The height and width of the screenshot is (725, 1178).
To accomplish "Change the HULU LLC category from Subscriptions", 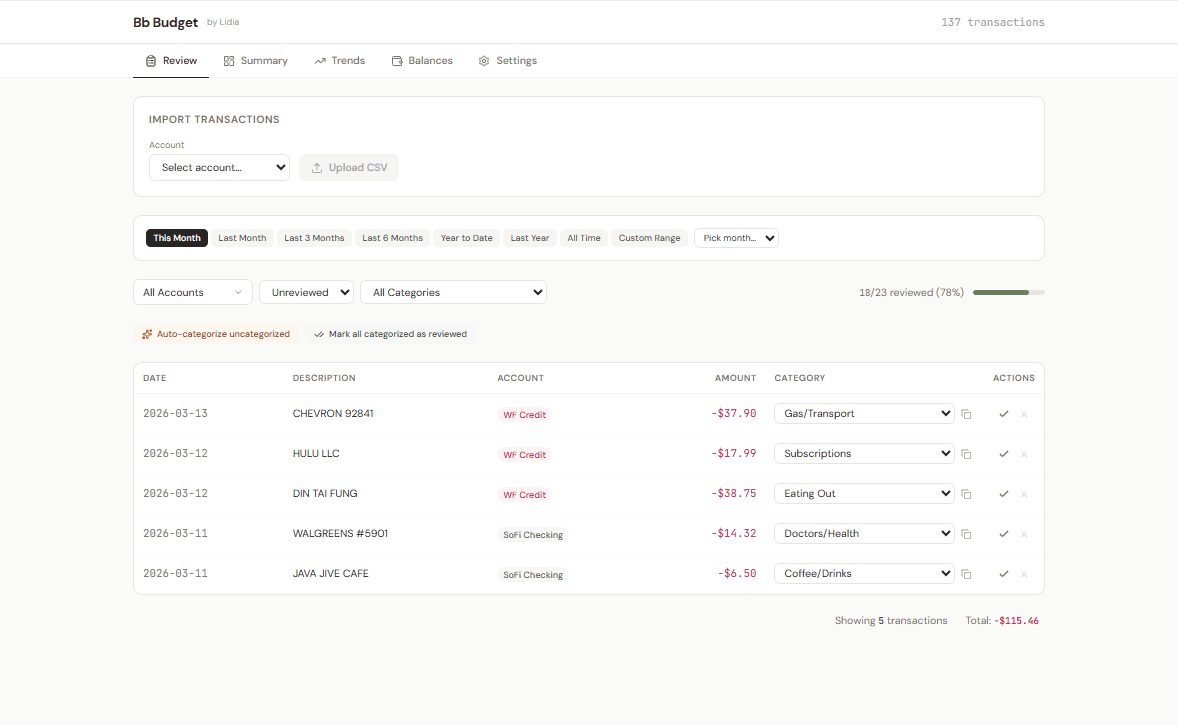I will tap(863, 453).
